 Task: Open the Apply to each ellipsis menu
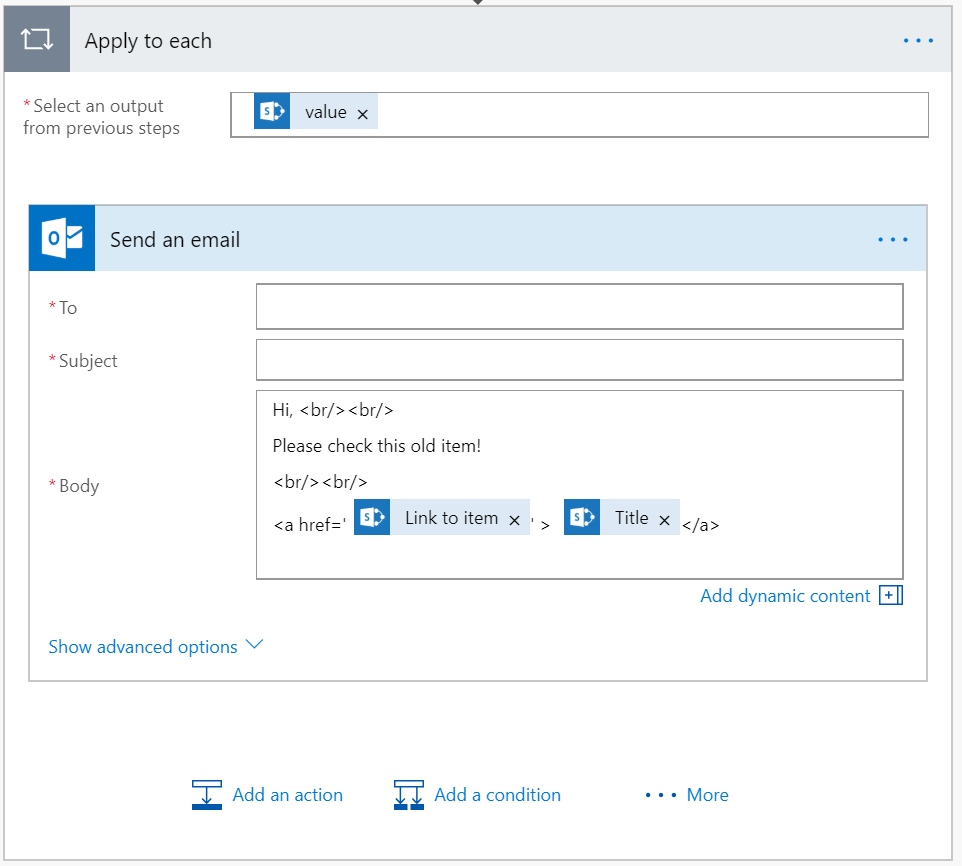click(917, 40)
